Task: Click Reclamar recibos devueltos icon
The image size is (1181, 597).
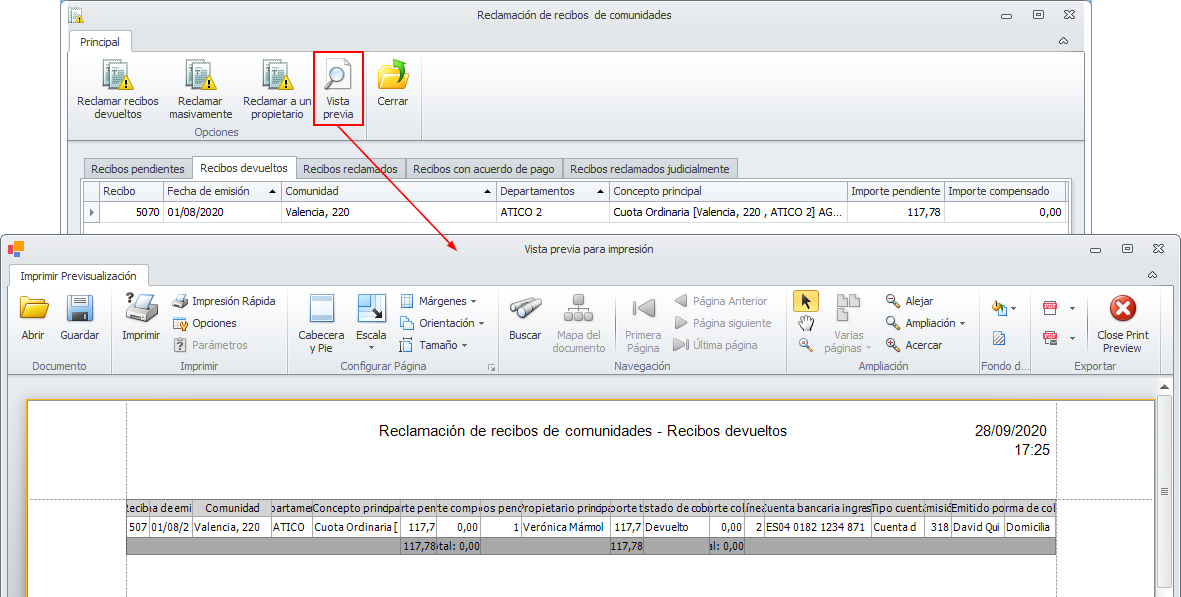Action: [117, 76]
